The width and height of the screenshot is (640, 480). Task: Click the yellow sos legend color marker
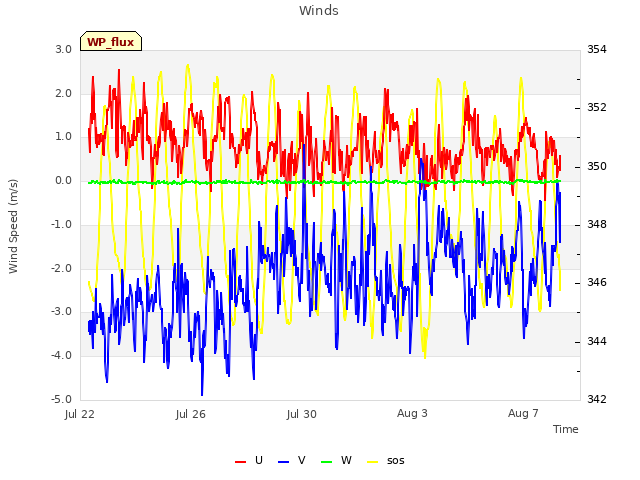pos(373,462)
